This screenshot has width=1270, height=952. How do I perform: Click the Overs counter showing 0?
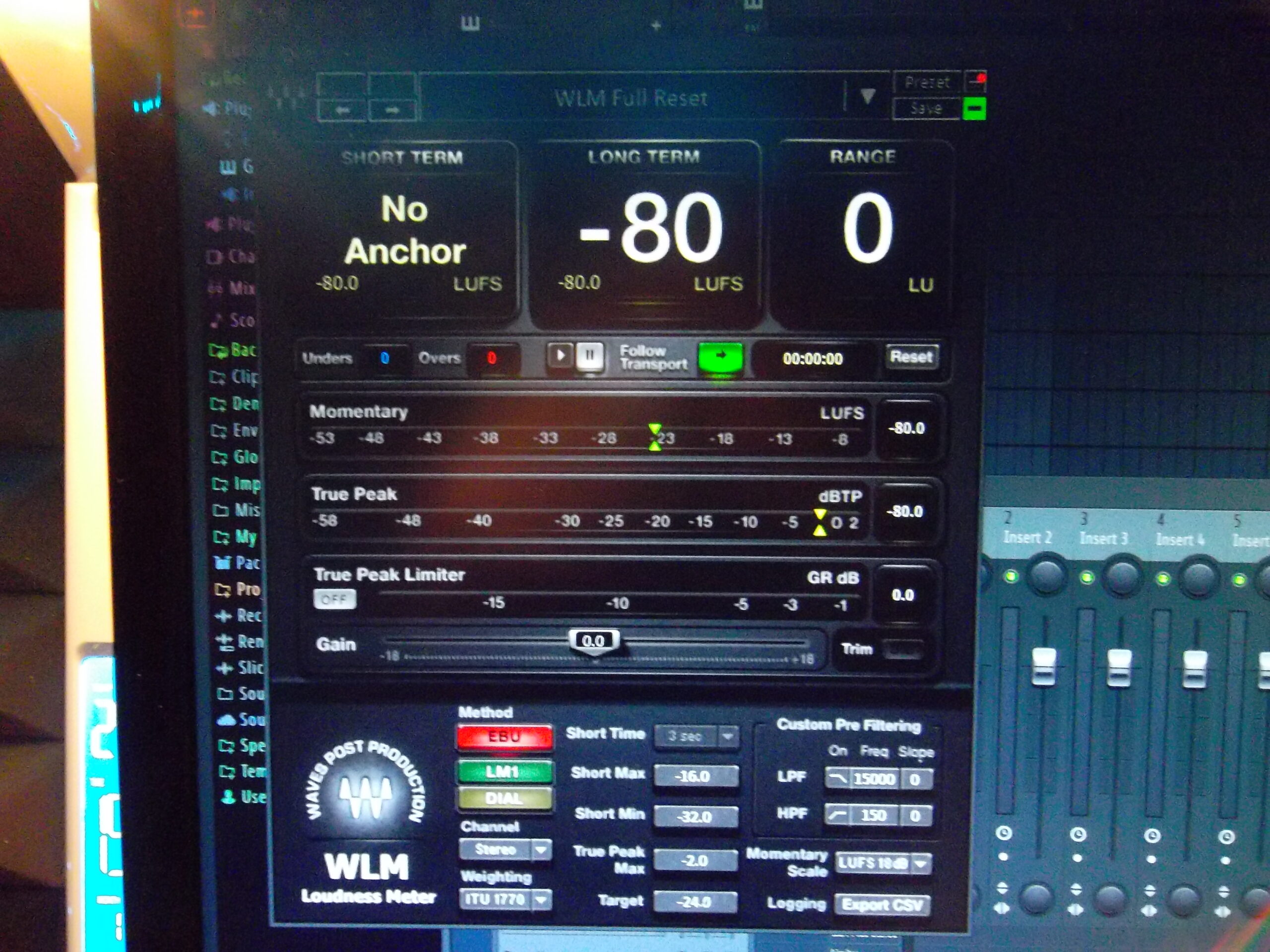pos(492,358)
